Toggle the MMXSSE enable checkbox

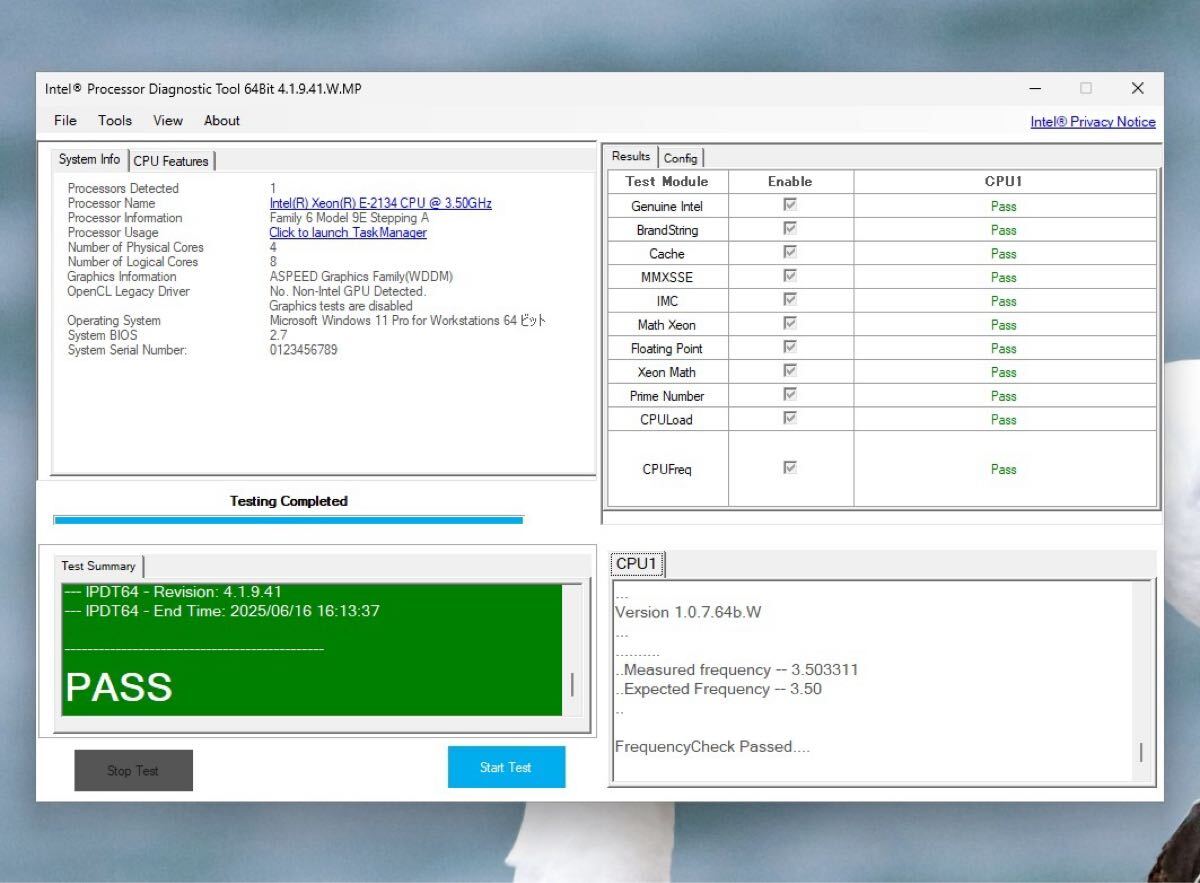click(x=790, y=276)
